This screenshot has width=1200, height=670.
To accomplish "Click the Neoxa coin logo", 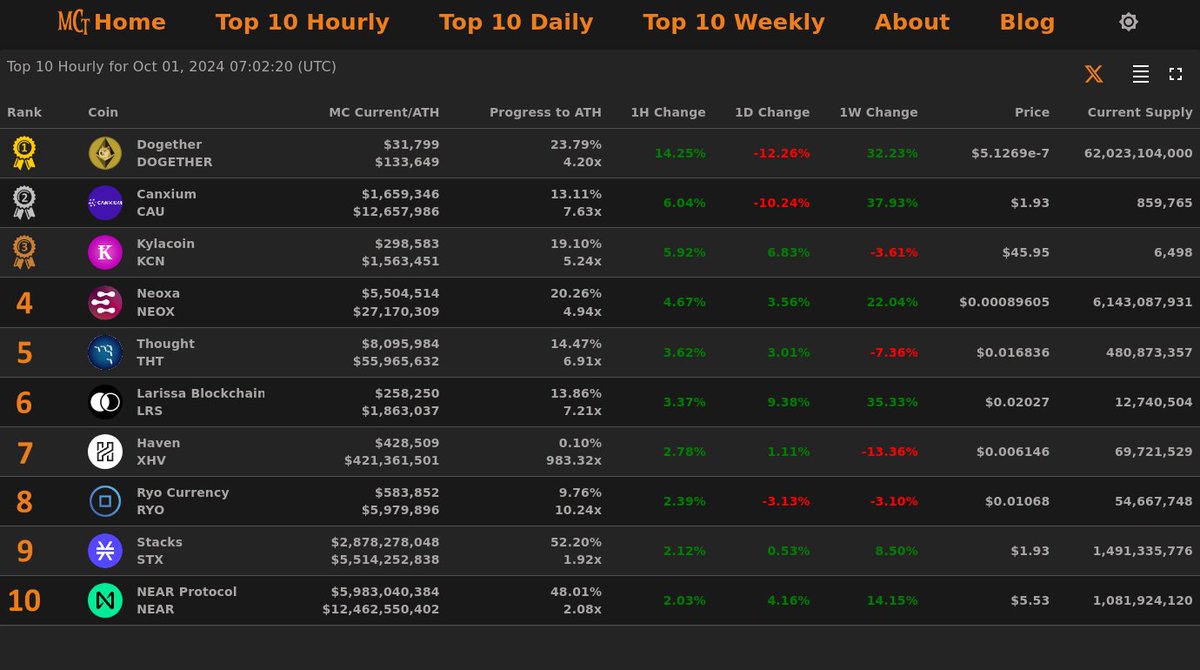I will 105,302.
